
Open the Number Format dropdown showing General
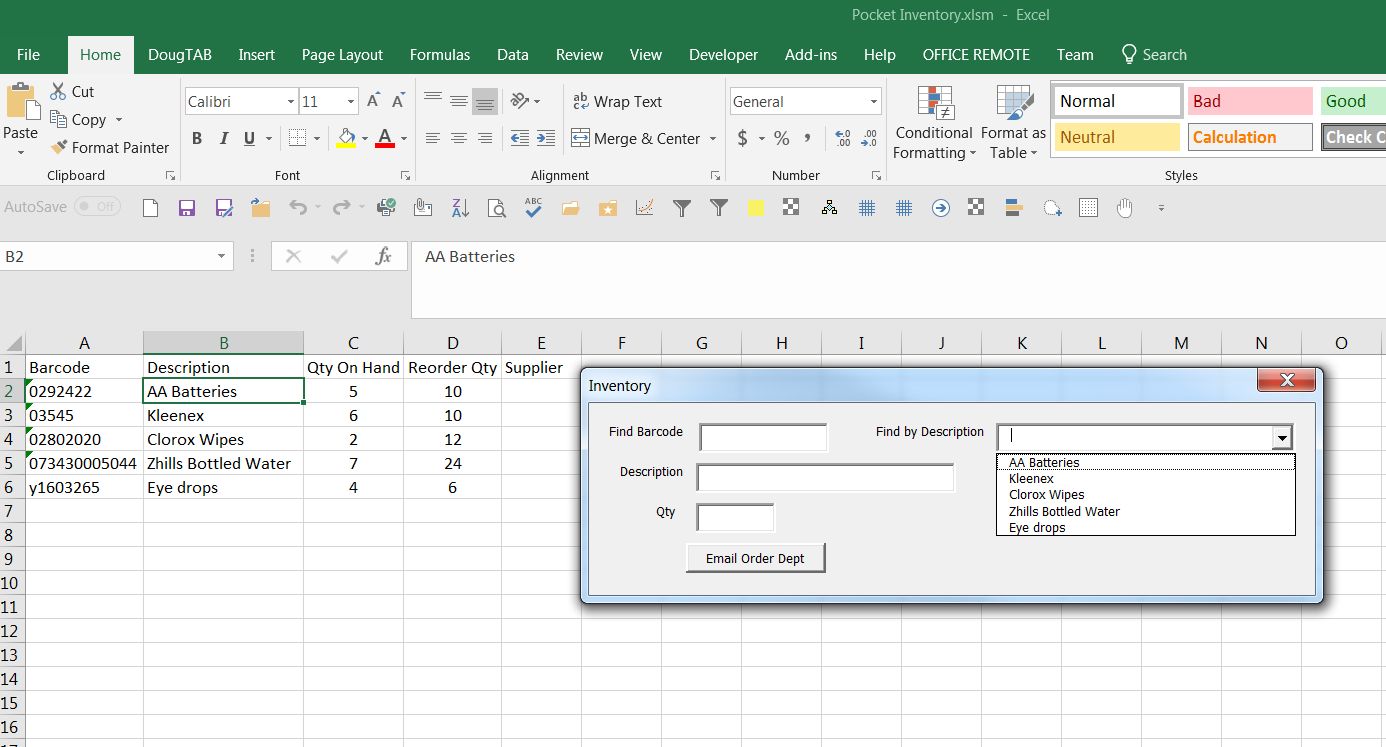(873, 101)
